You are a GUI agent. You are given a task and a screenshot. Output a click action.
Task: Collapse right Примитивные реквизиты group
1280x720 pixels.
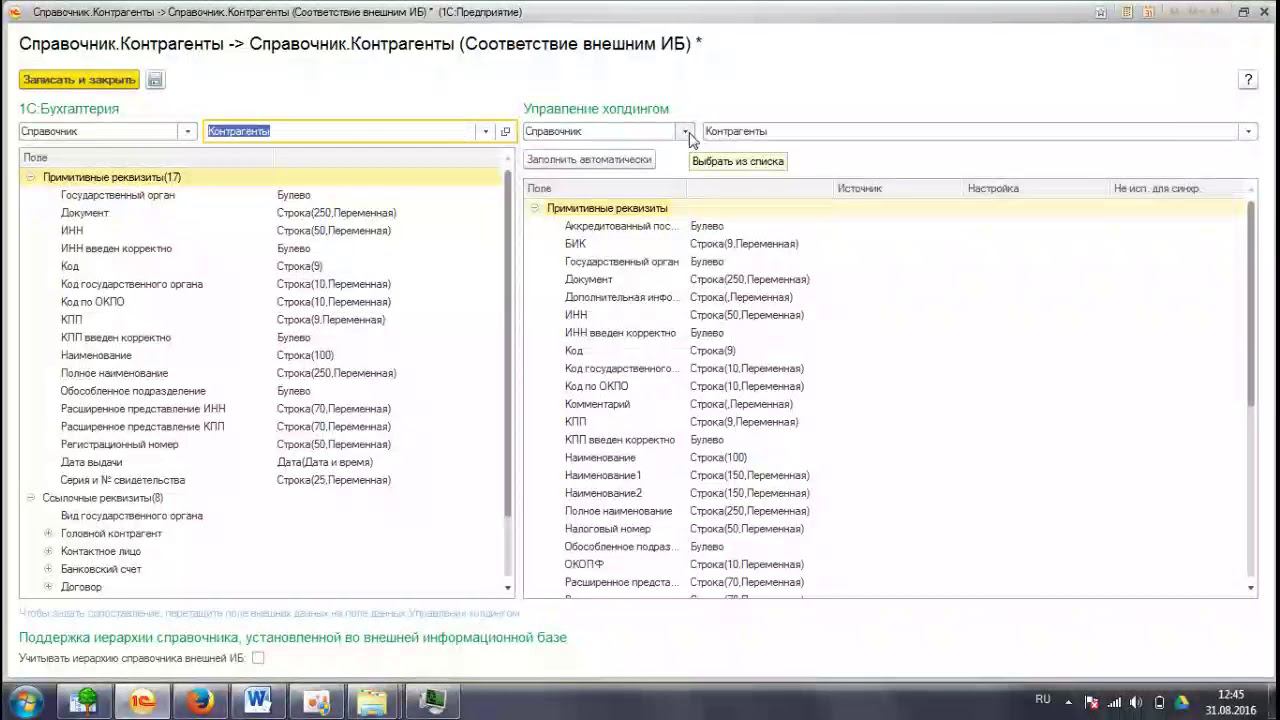pos(535,208)
